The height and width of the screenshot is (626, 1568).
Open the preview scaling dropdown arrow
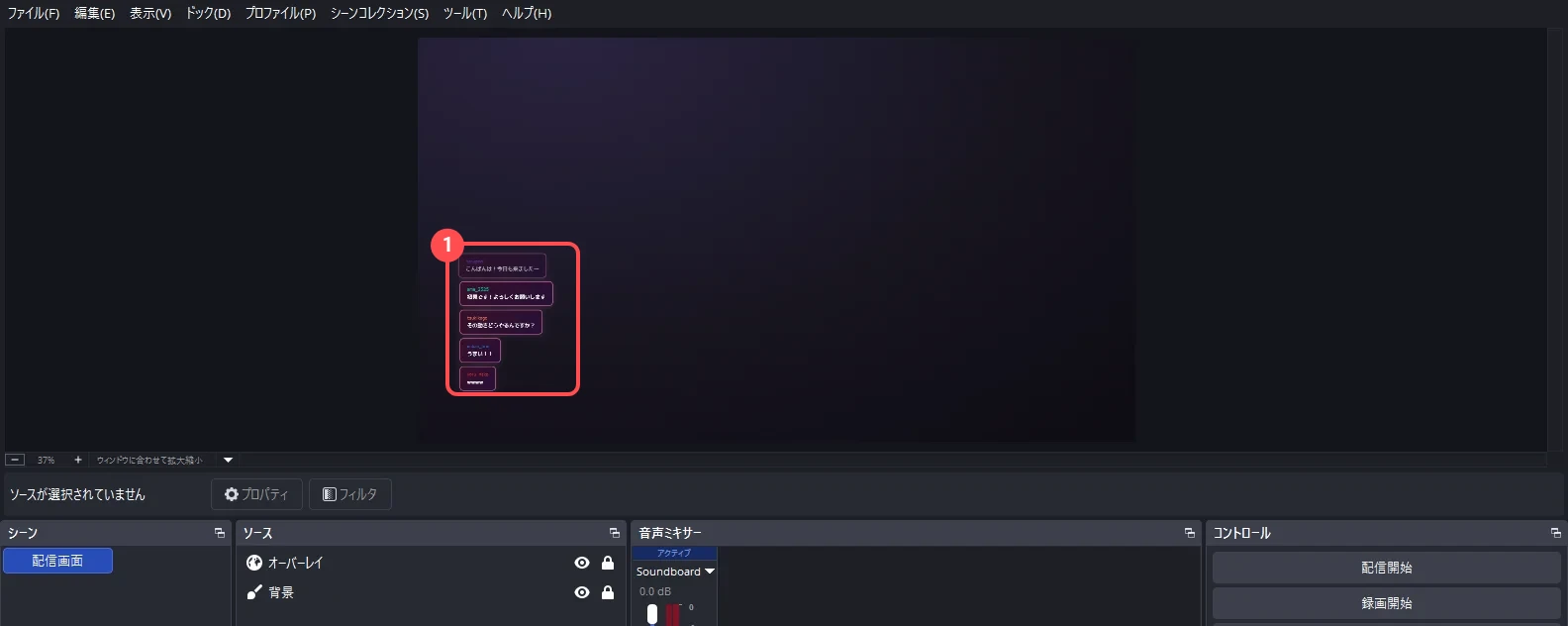pyautogui.click(x=228, y=460)
